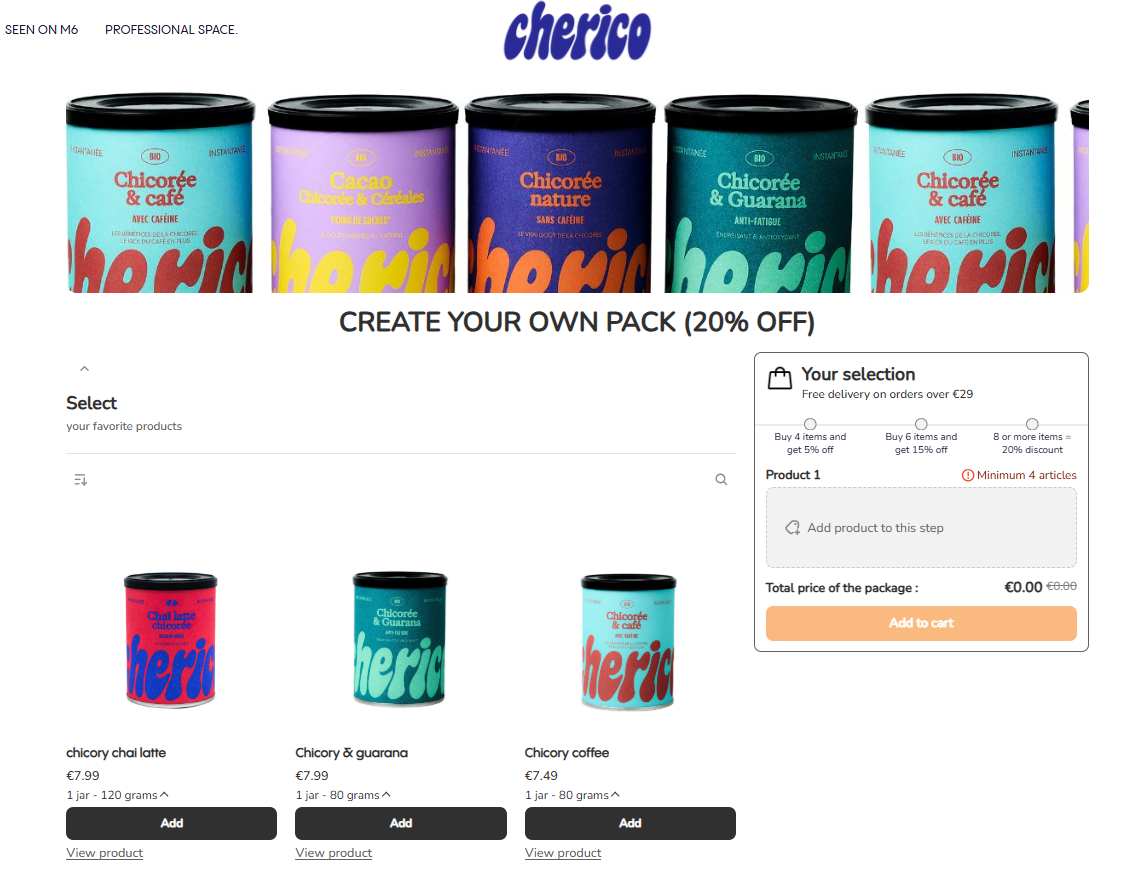Click the Add product to this step box
Screen dimensions: 1132x878
(921, 528)
